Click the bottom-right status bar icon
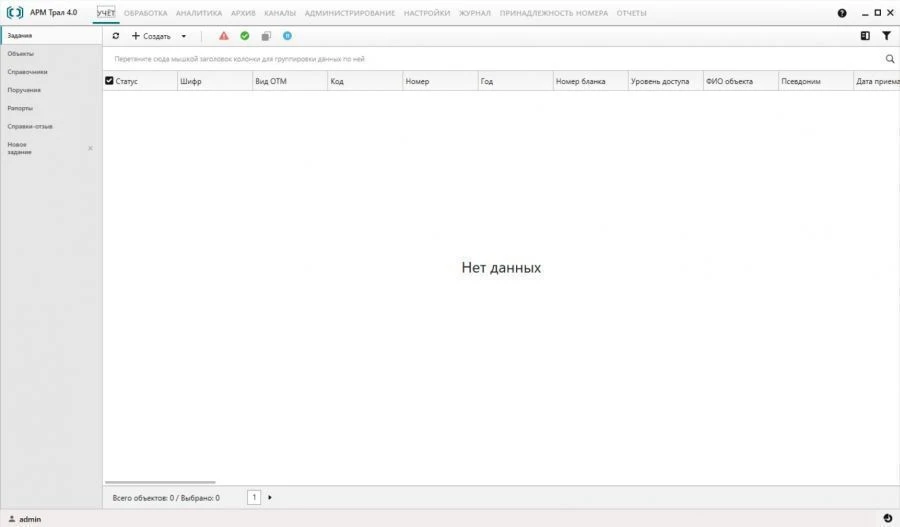The width and height of the screenshot is (900, 527). pos(888,518)
